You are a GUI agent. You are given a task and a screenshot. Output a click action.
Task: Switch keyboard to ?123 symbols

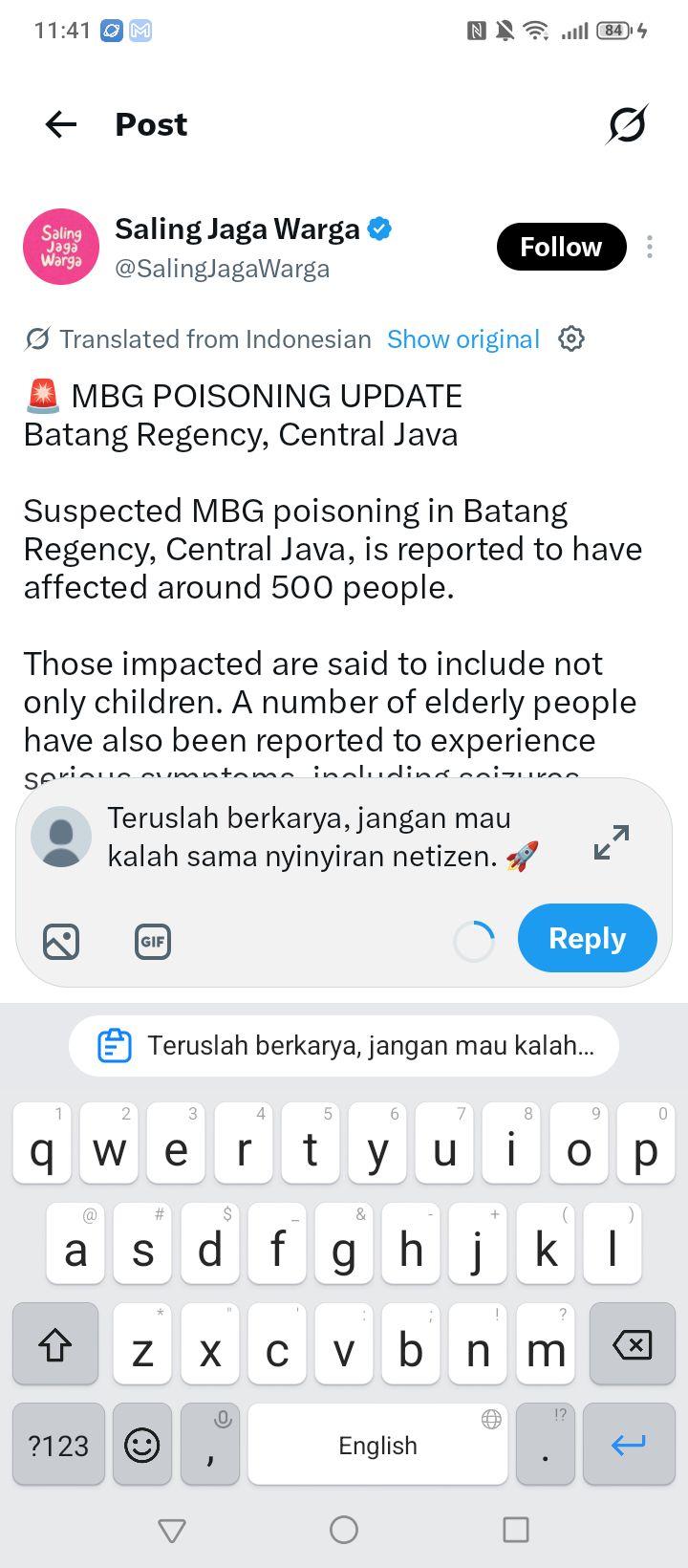click(58, 1445)
